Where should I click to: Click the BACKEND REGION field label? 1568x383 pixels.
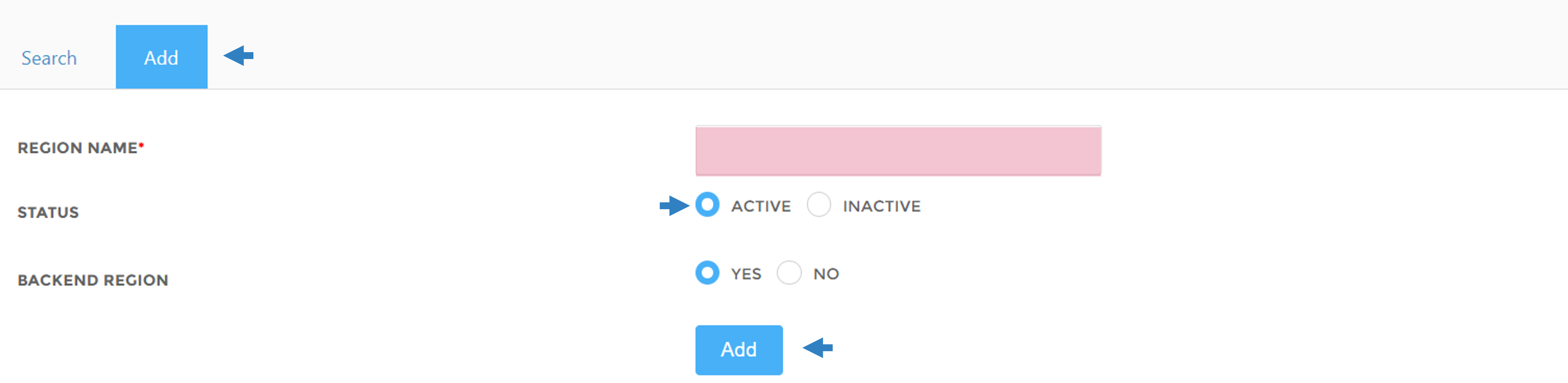(93, 280)
